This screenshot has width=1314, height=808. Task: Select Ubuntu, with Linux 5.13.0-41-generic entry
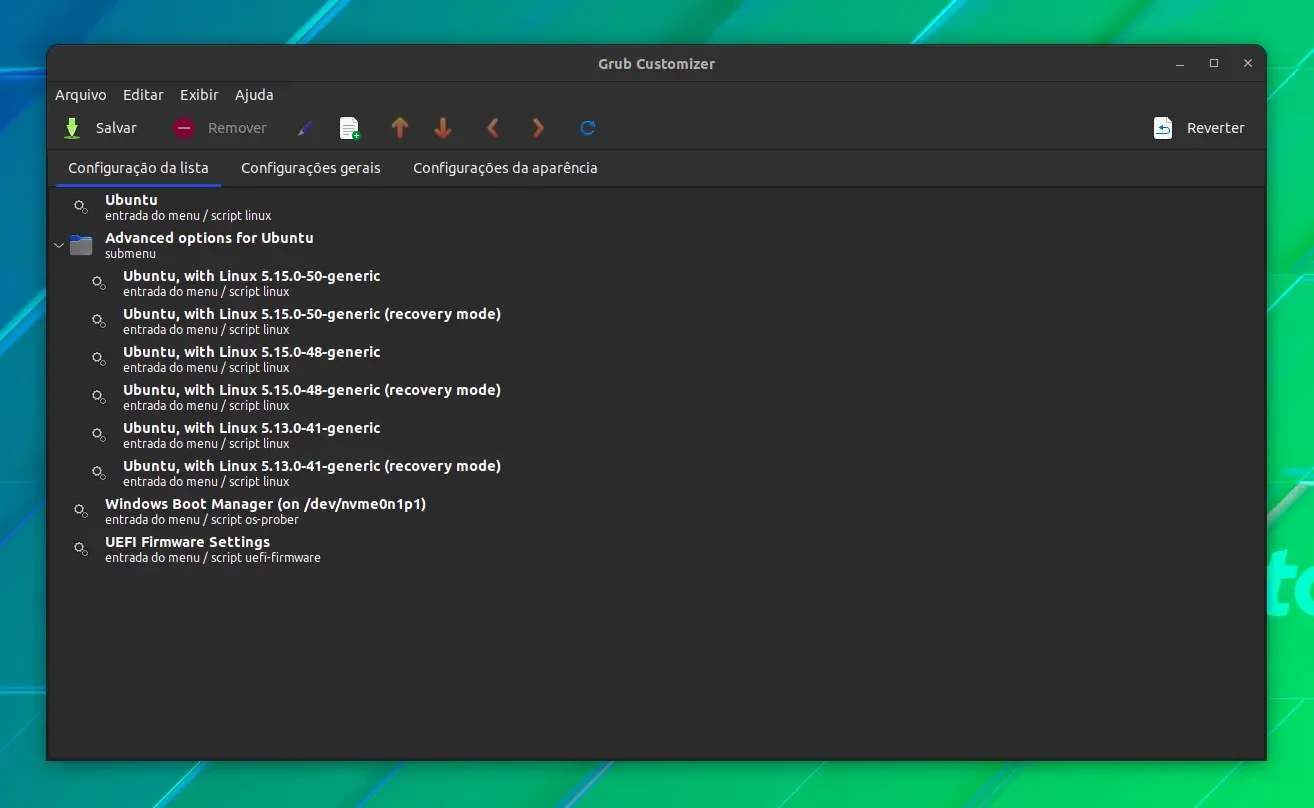tap(656, 435)
